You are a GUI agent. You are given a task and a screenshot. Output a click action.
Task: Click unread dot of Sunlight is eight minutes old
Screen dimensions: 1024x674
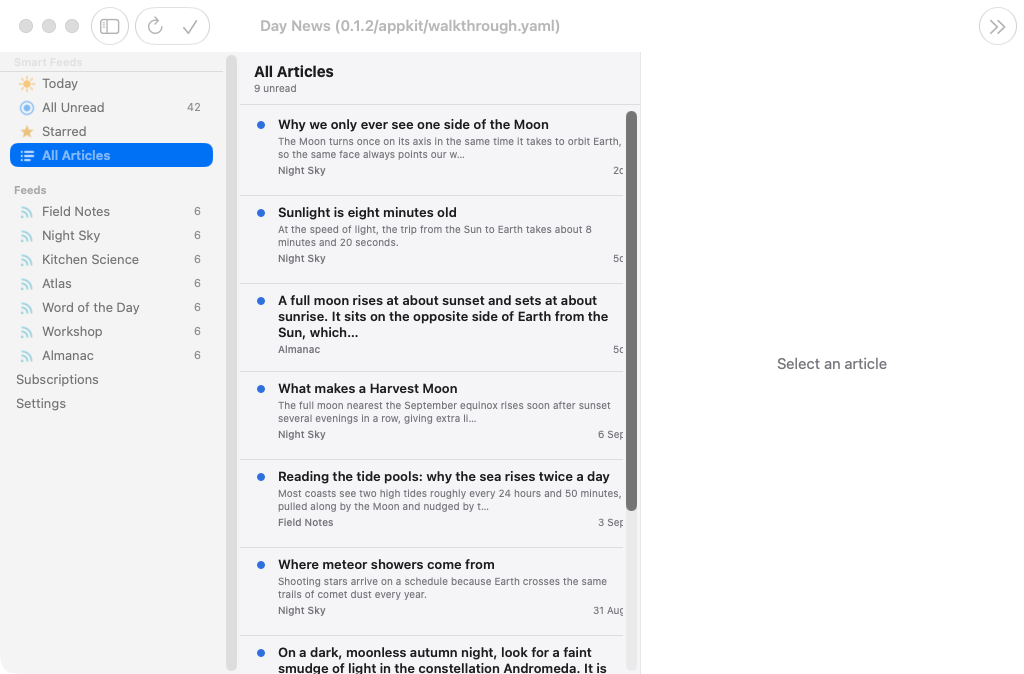click(261, 213)
